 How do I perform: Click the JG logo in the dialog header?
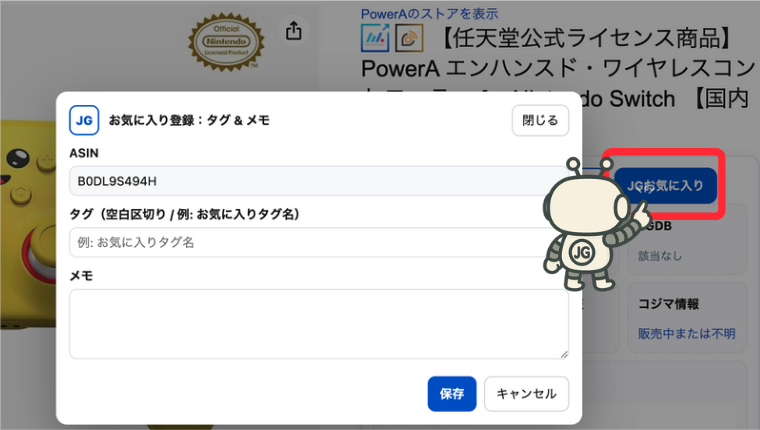click(84, 120)
